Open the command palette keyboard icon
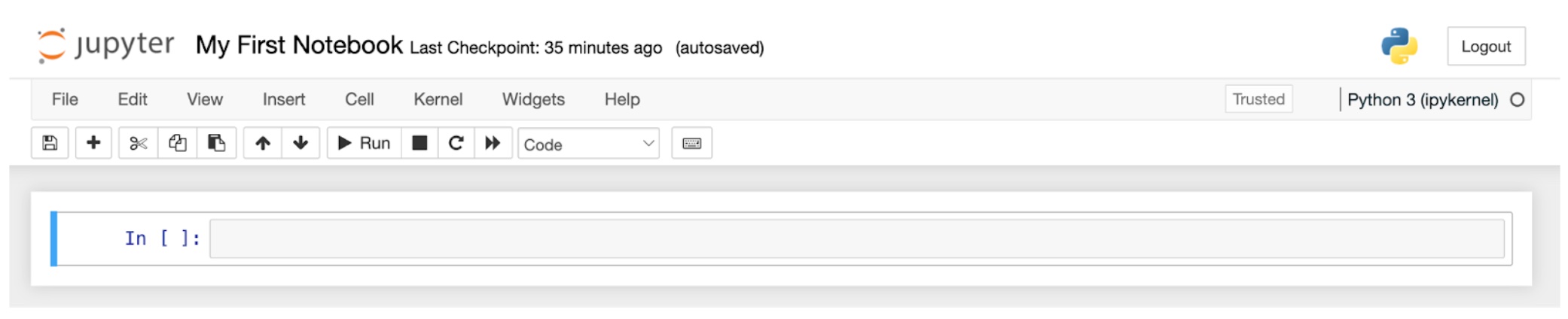Screen dimensions: 1568x319 click(x=692, y=143)
